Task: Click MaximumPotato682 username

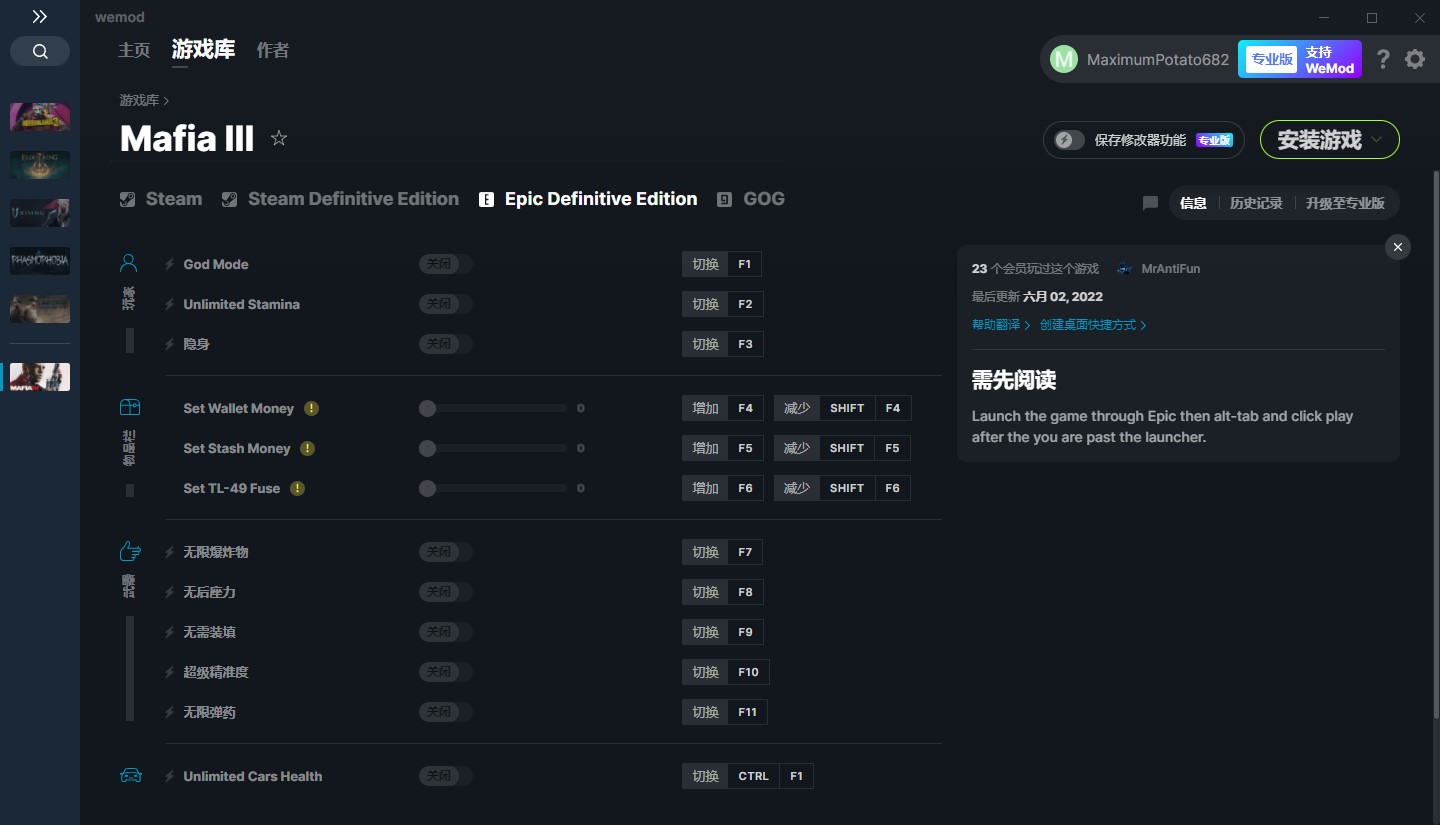Action: [x=1158, y=59]
